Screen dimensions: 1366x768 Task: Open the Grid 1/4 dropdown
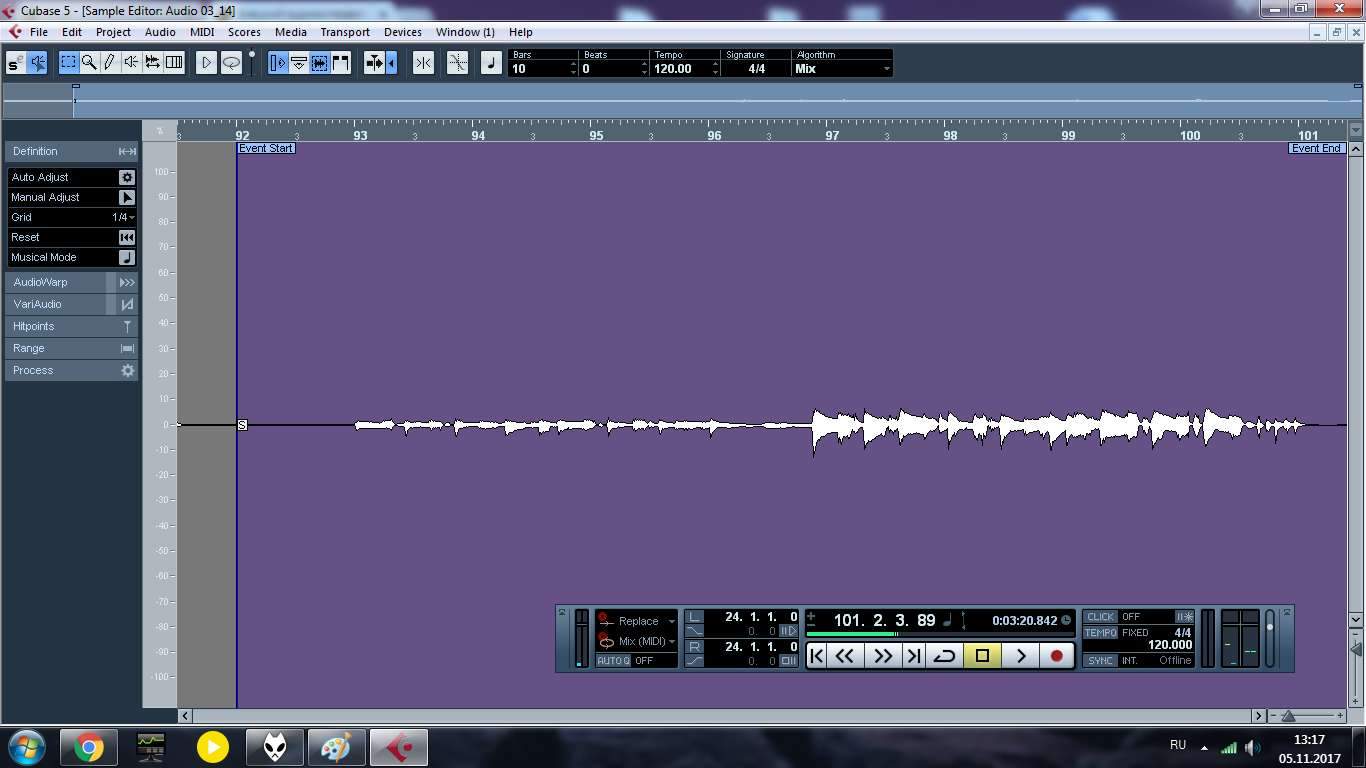point(124,217)
